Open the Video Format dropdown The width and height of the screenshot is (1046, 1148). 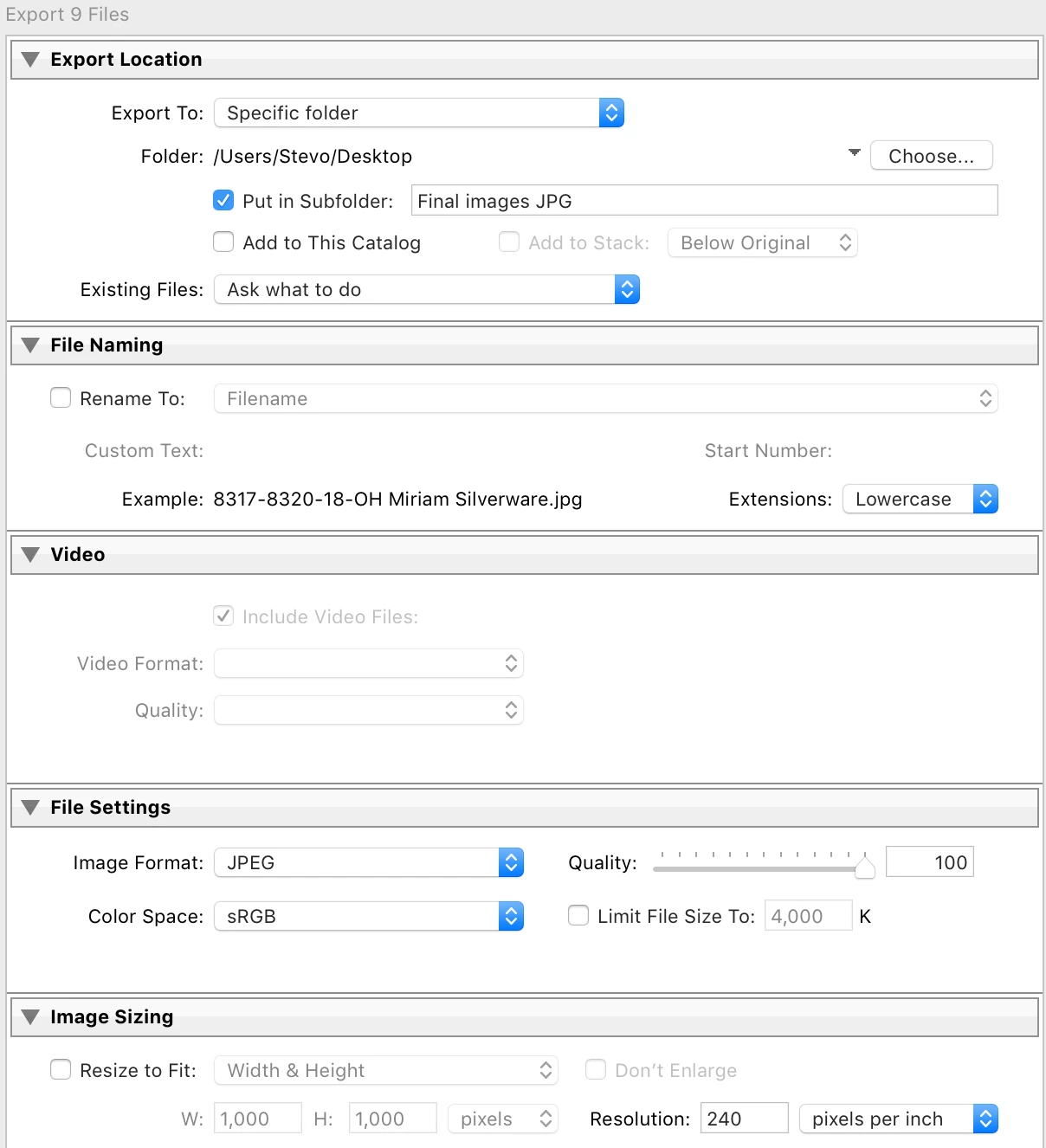[369, 663]
